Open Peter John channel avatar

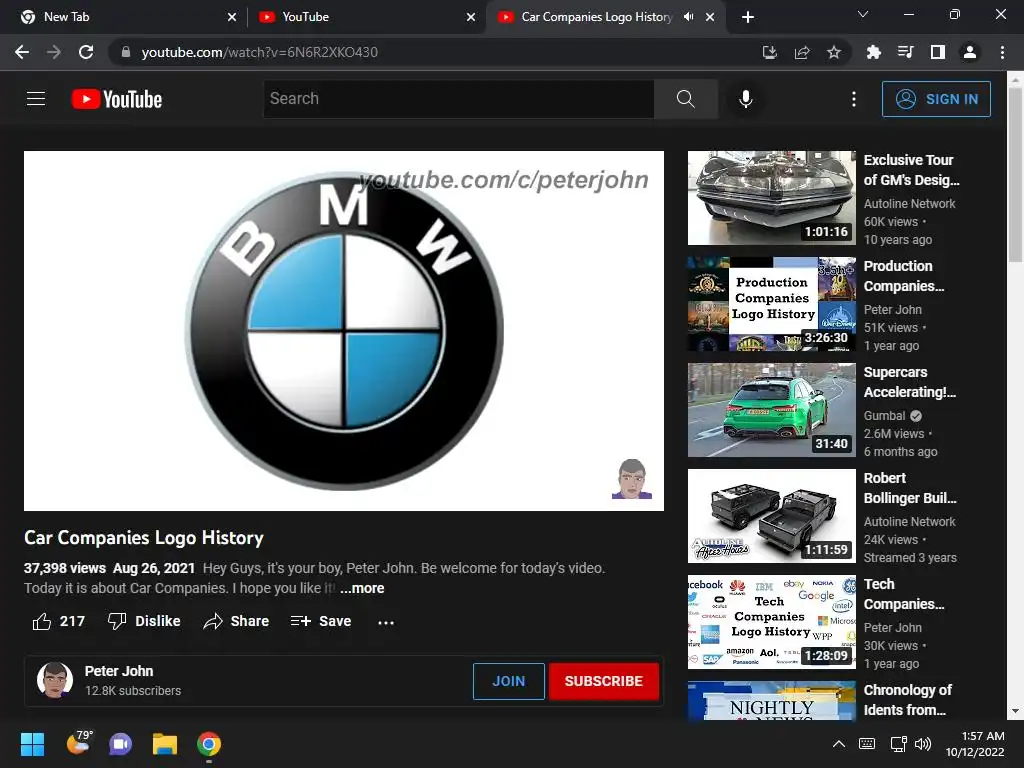tap(55, 680)
